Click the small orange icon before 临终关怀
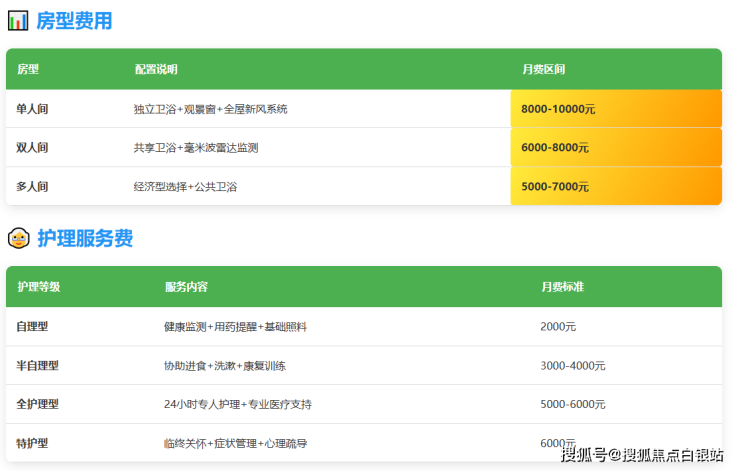 [x=167, y=443]
